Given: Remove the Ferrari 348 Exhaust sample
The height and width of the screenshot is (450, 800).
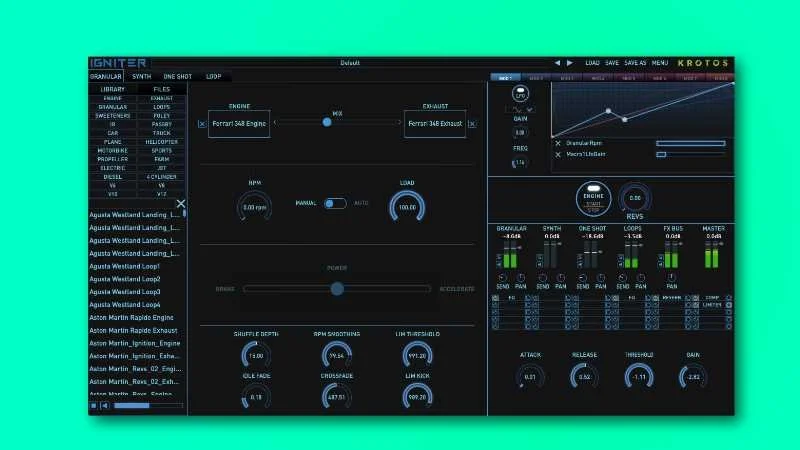Looking at the screenshot, I should point(472,124).
